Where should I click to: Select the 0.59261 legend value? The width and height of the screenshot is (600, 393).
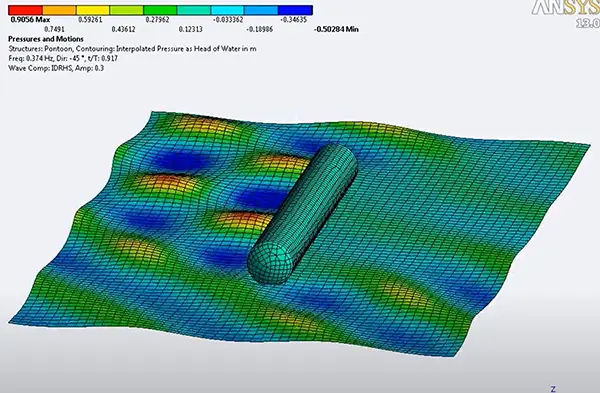point(90,20)
